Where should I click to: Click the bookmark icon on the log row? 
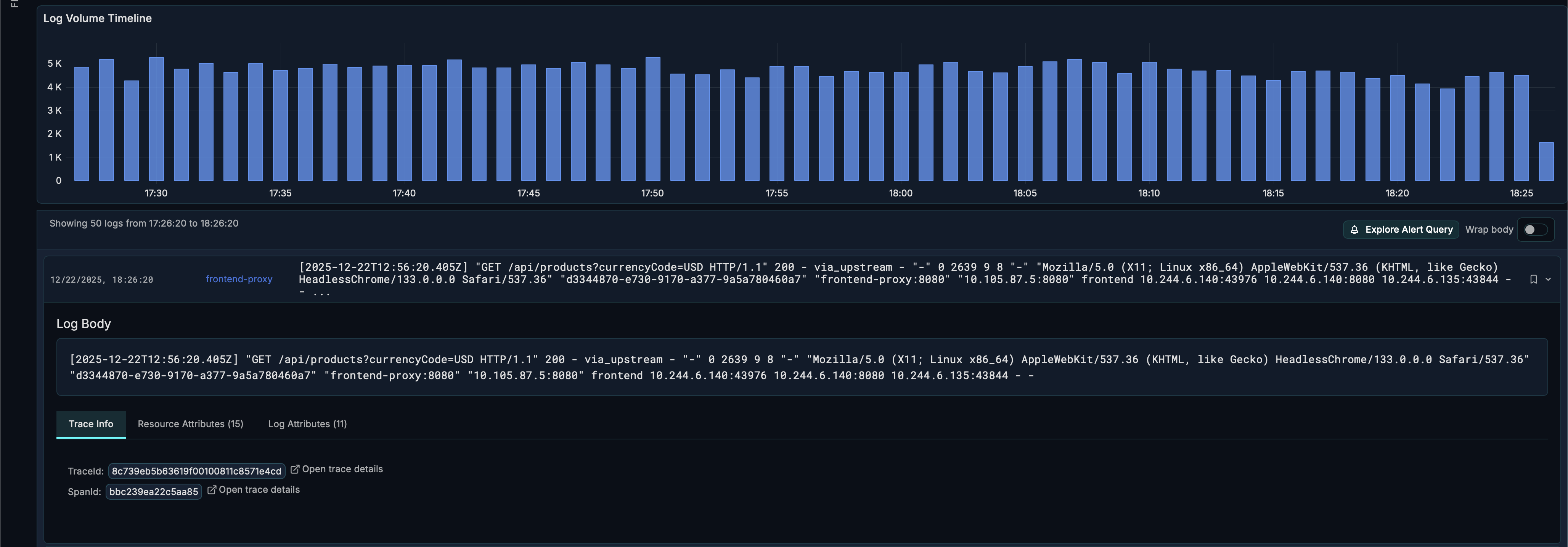[x=1533, y=280]
